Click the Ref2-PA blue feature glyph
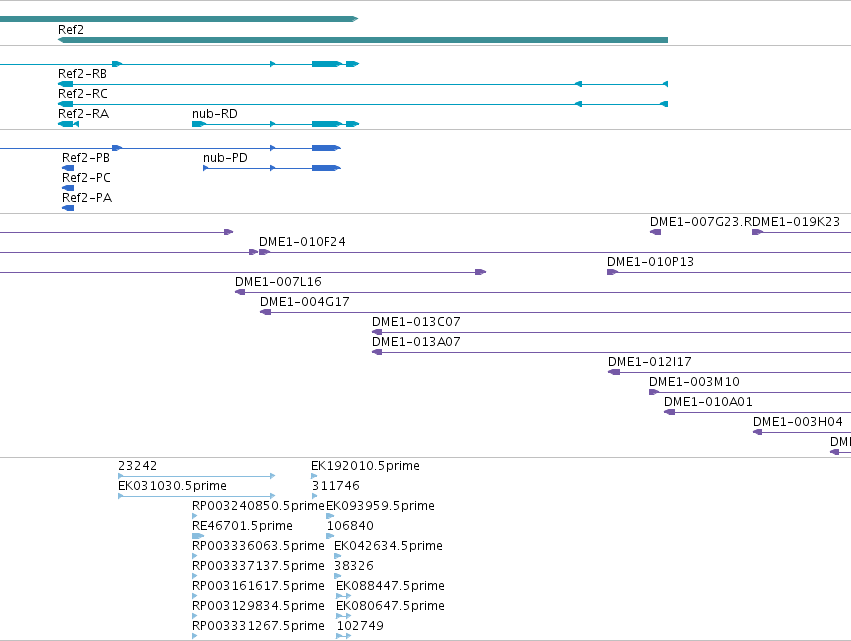 coord(68,208)
